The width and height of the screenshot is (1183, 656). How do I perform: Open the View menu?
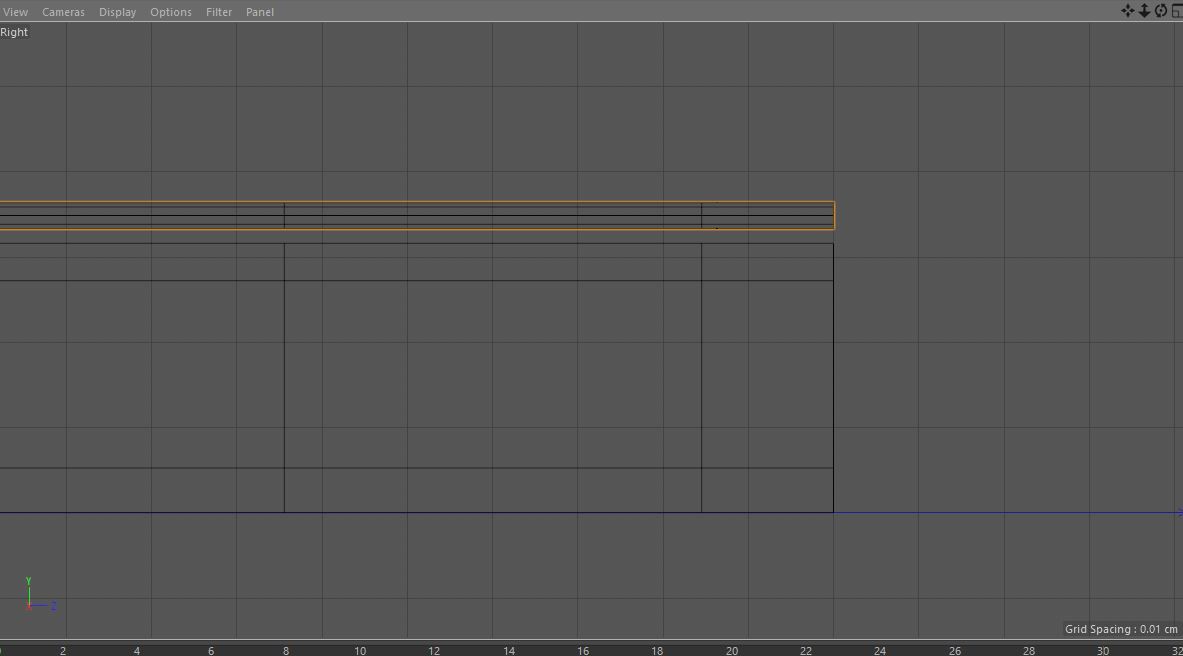[15, 12]
